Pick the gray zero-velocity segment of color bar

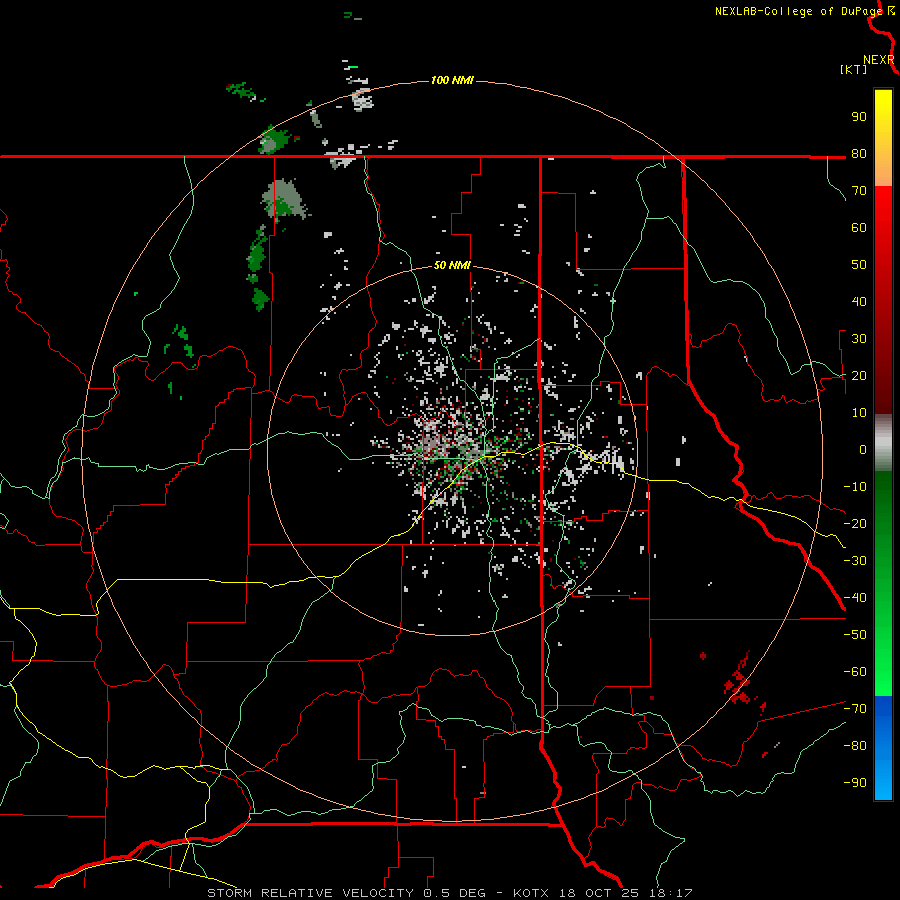pyautogui.click(x=883, y=443)
